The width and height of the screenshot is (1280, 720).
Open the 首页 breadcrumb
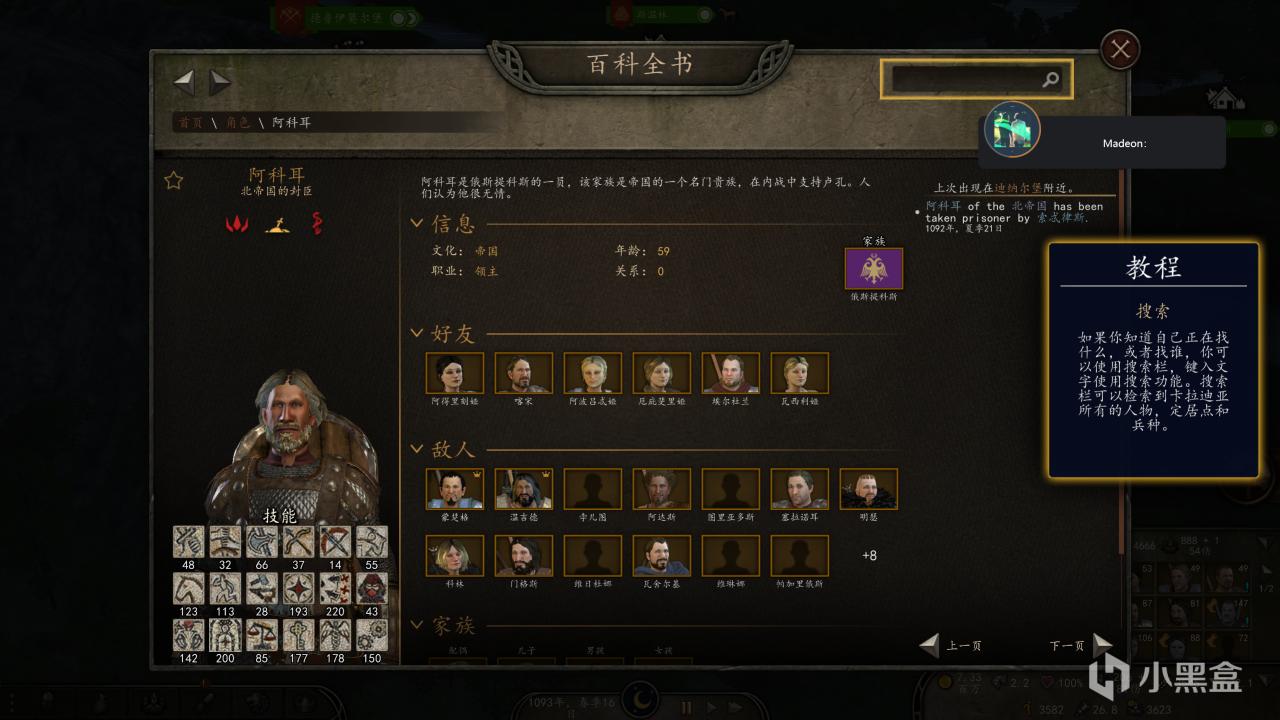[189, 122]
